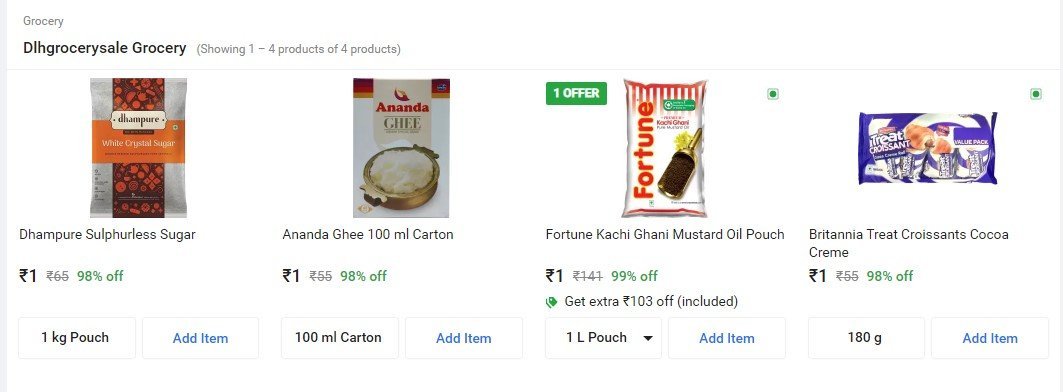
Task: Add Dhampure Sulphurless Sugar item
Action: coord(201,338)
